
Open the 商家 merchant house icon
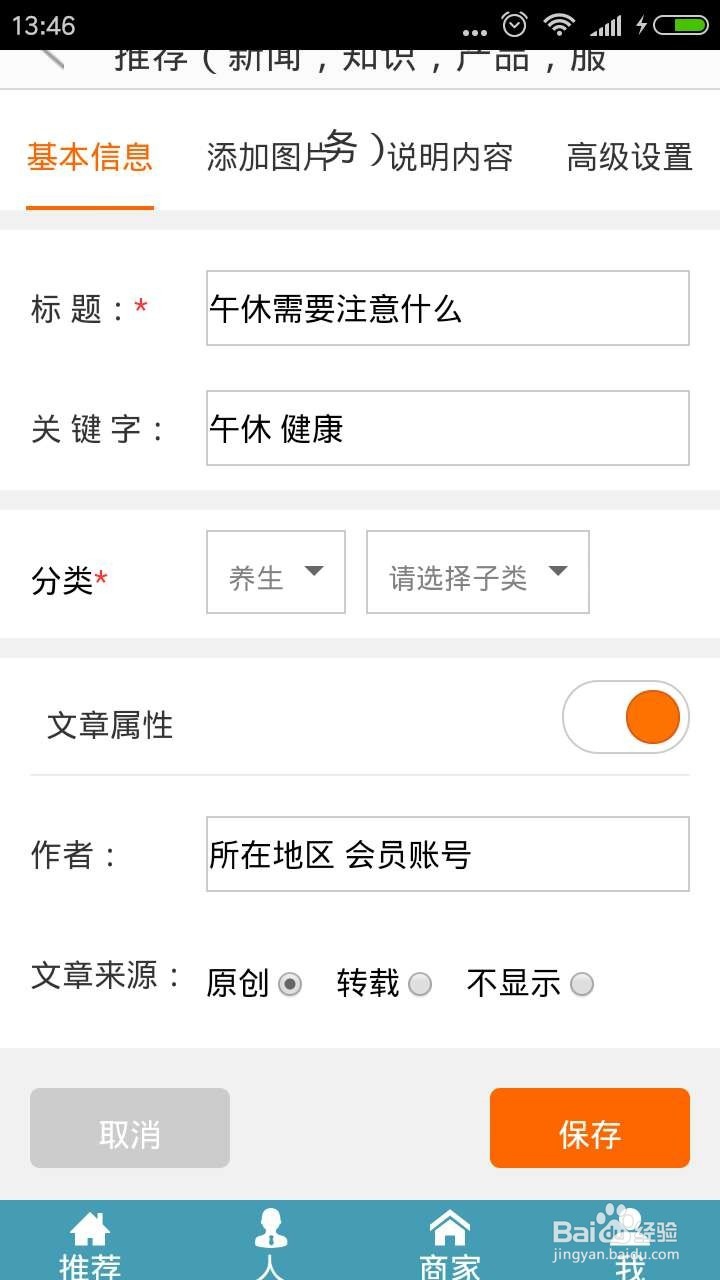point(450,1228)
